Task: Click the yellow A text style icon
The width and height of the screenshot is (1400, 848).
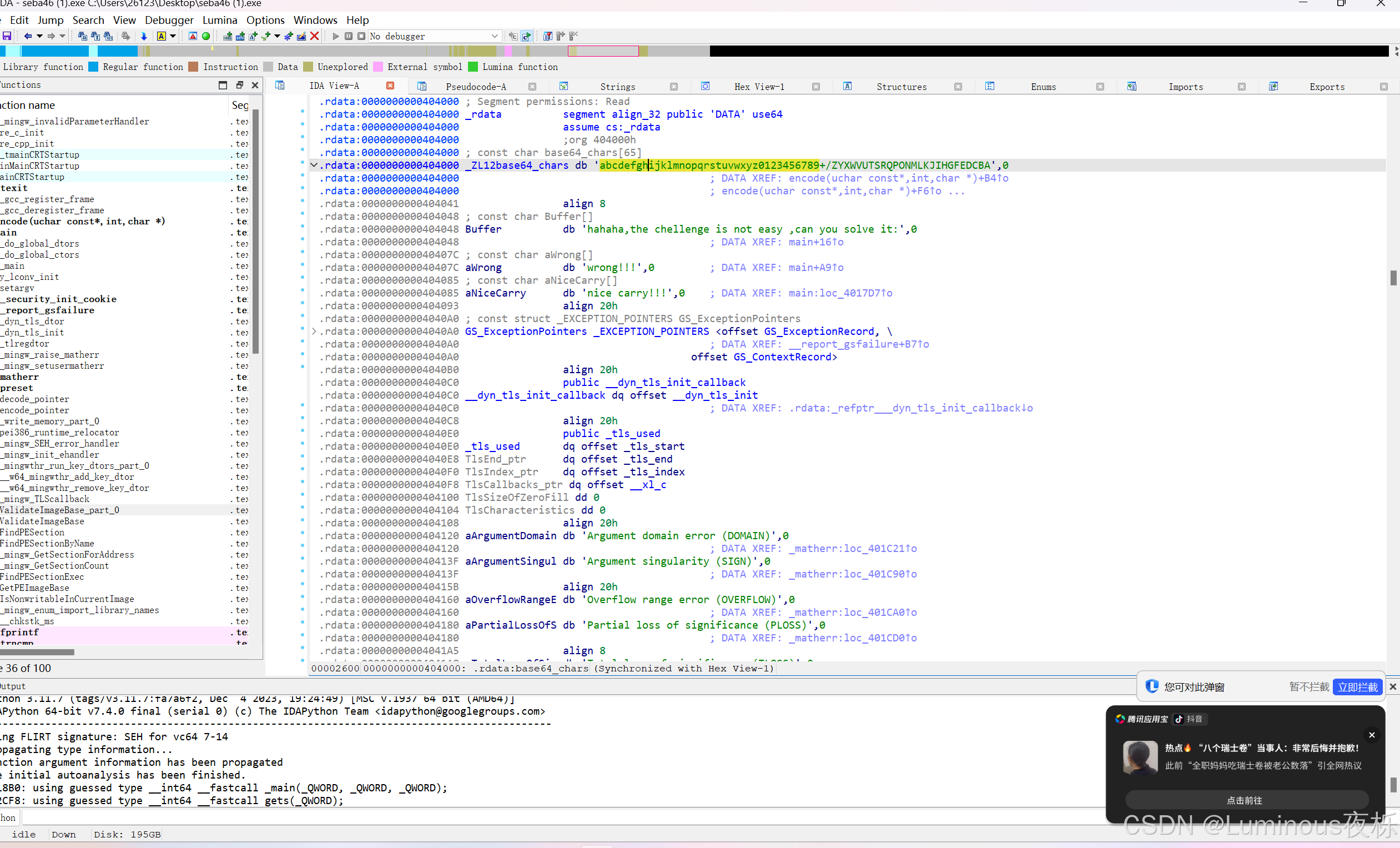Action: (x=162, y=36)
